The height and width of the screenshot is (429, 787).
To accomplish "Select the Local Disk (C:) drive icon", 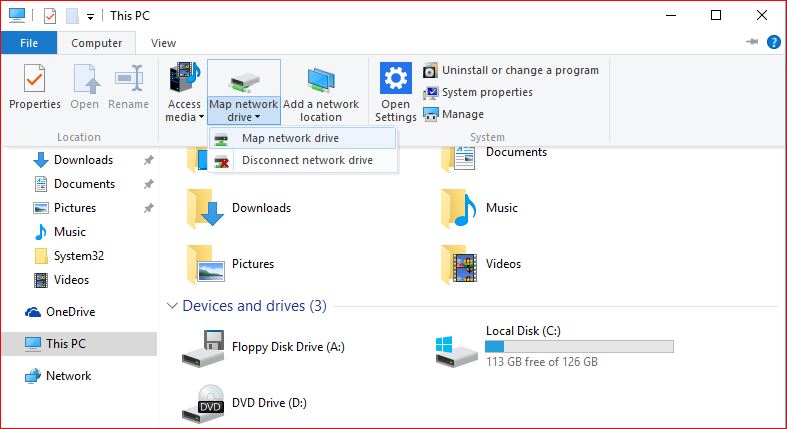I will 456,351.
